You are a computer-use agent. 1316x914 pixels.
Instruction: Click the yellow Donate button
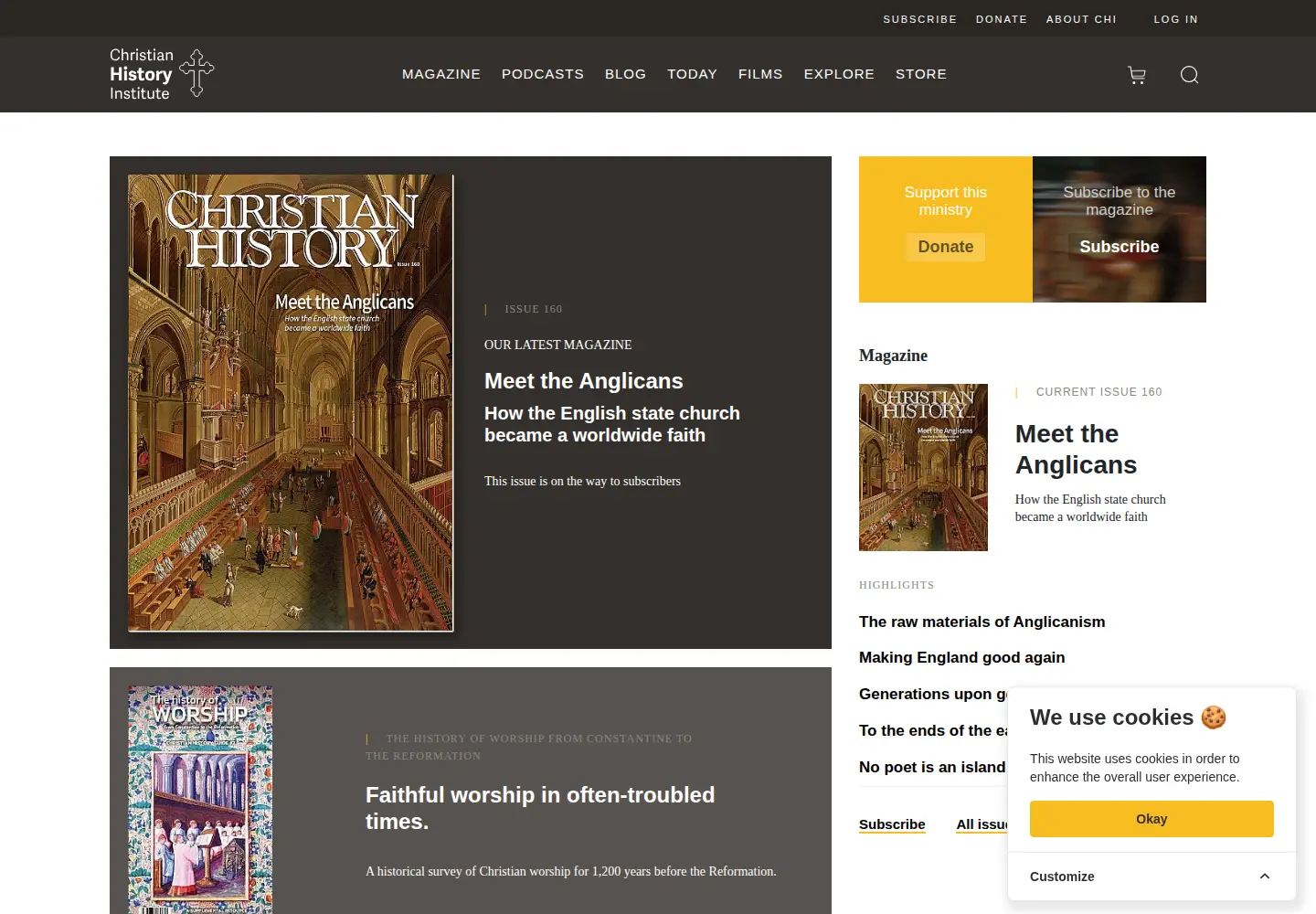[946, 247]
